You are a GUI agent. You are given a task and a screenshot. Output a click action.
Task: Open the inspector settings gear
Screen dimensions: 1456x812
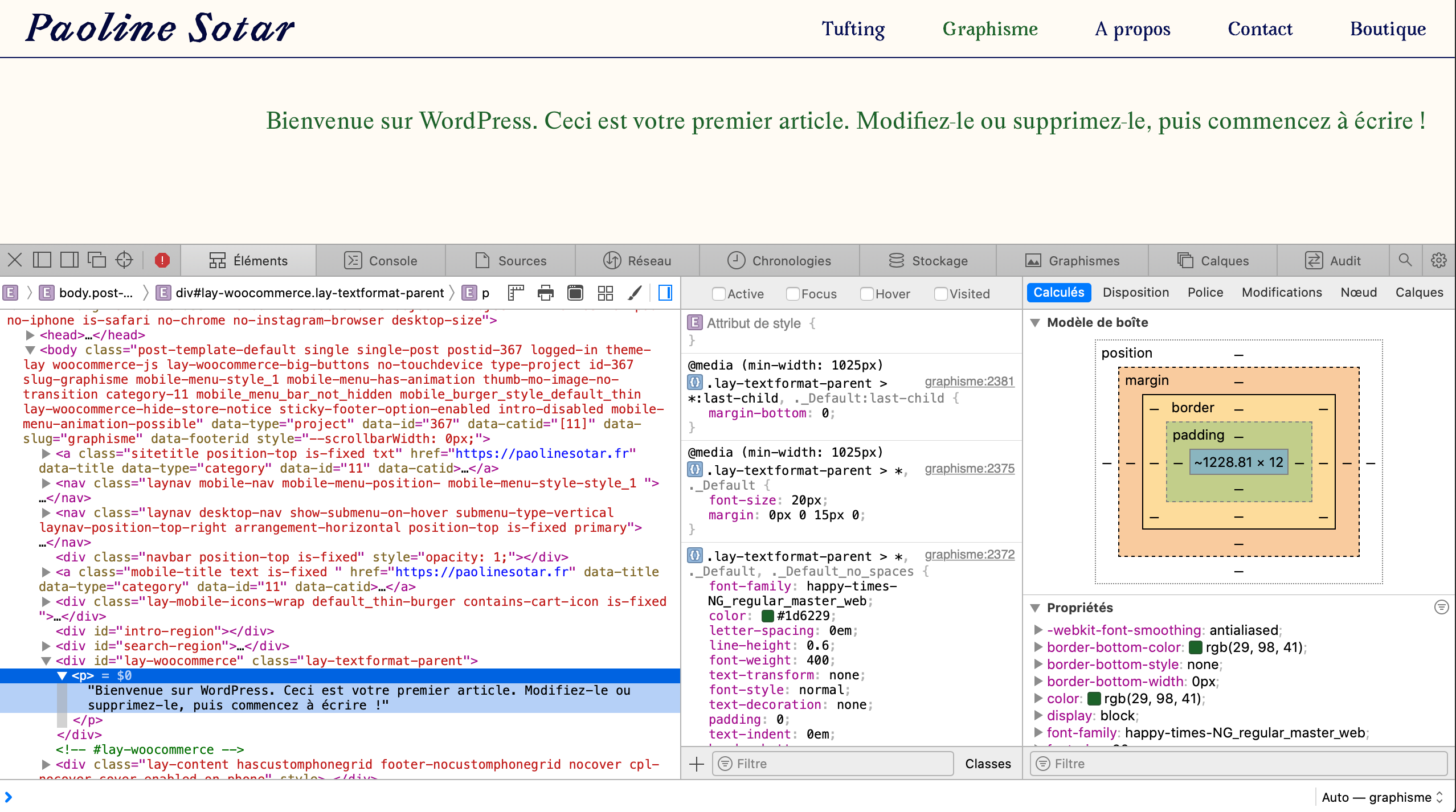(x=1438, y=260)
